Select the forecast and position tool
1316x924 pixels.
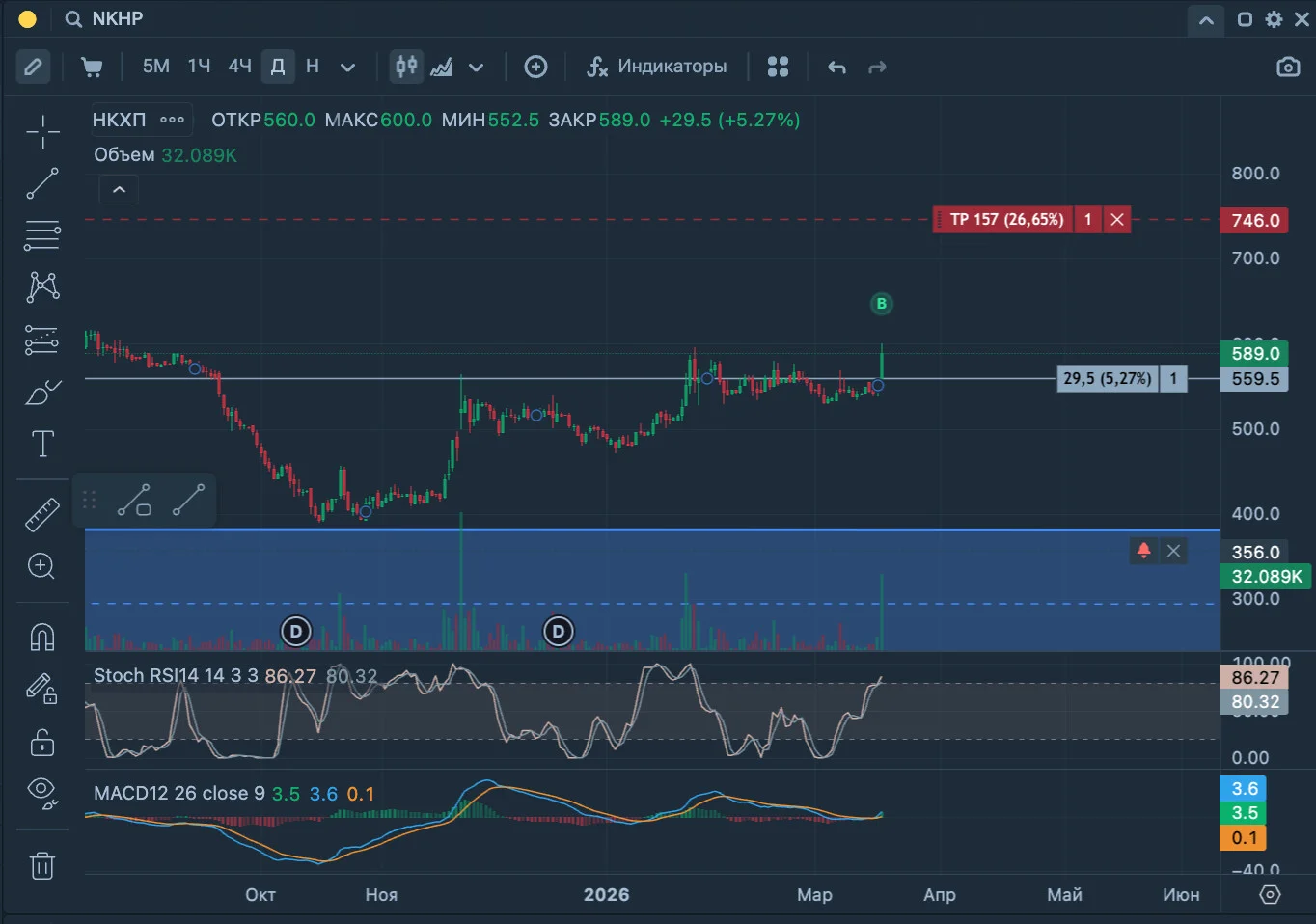click(42, 340)
